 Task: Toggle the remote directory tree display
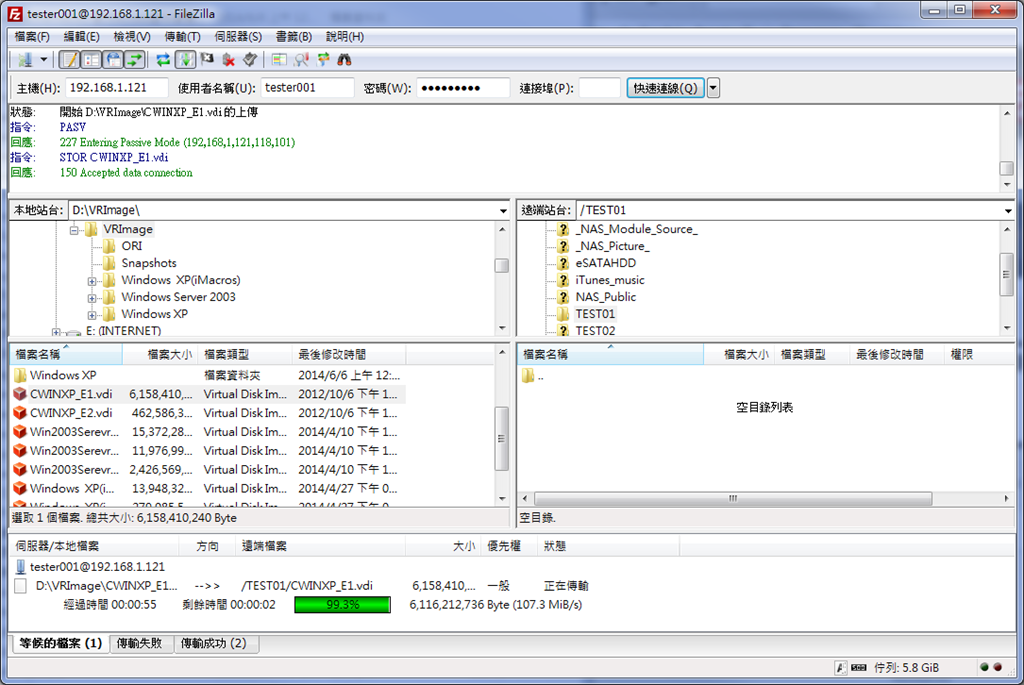[x=114, y=60]
